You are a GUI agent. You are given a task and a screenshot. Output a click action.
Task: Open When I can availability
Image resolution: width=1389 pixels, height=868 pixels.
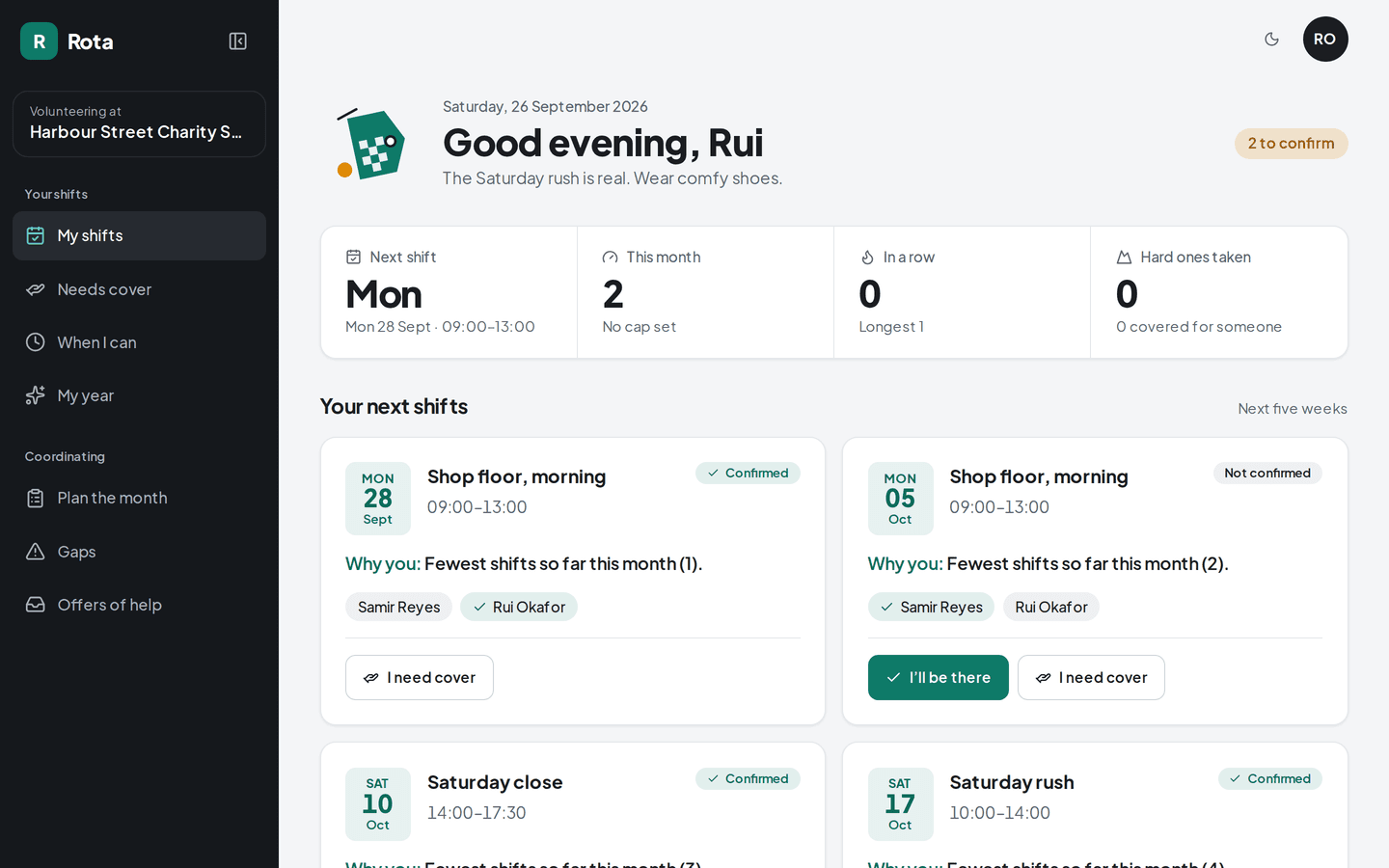[139, 342]
